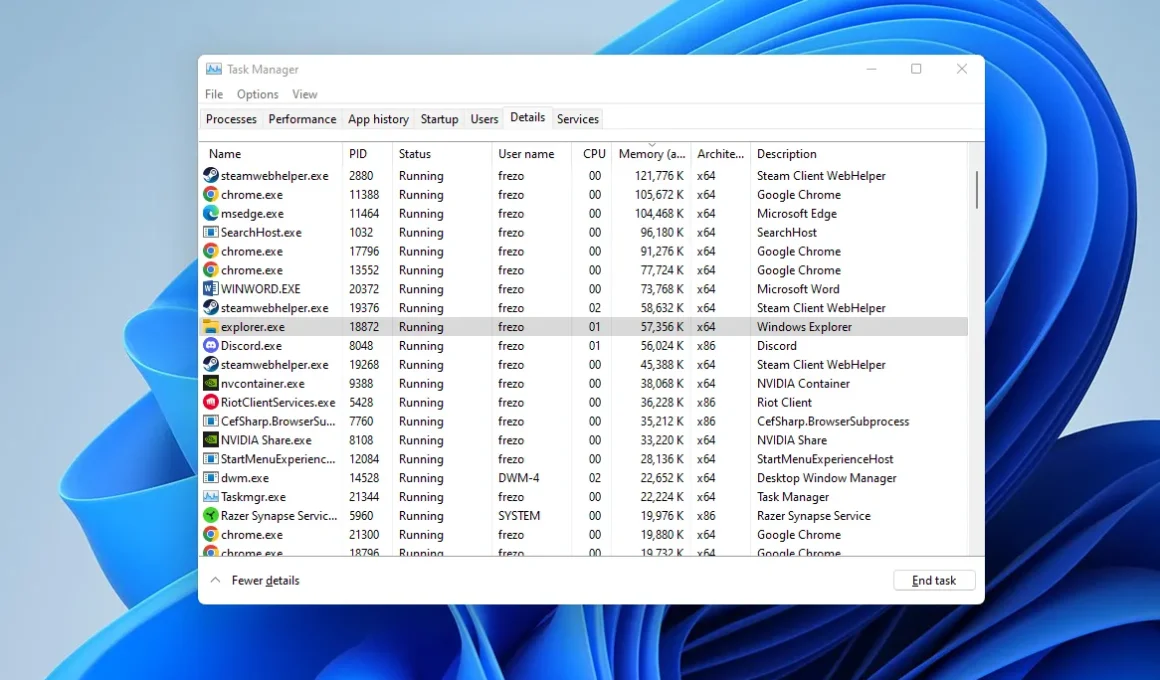This screenshot has height=680, width=1160.
Task: Click the NVIDIA icon beside NVIDIA Share.exe
Action: [x=211, y=440]
